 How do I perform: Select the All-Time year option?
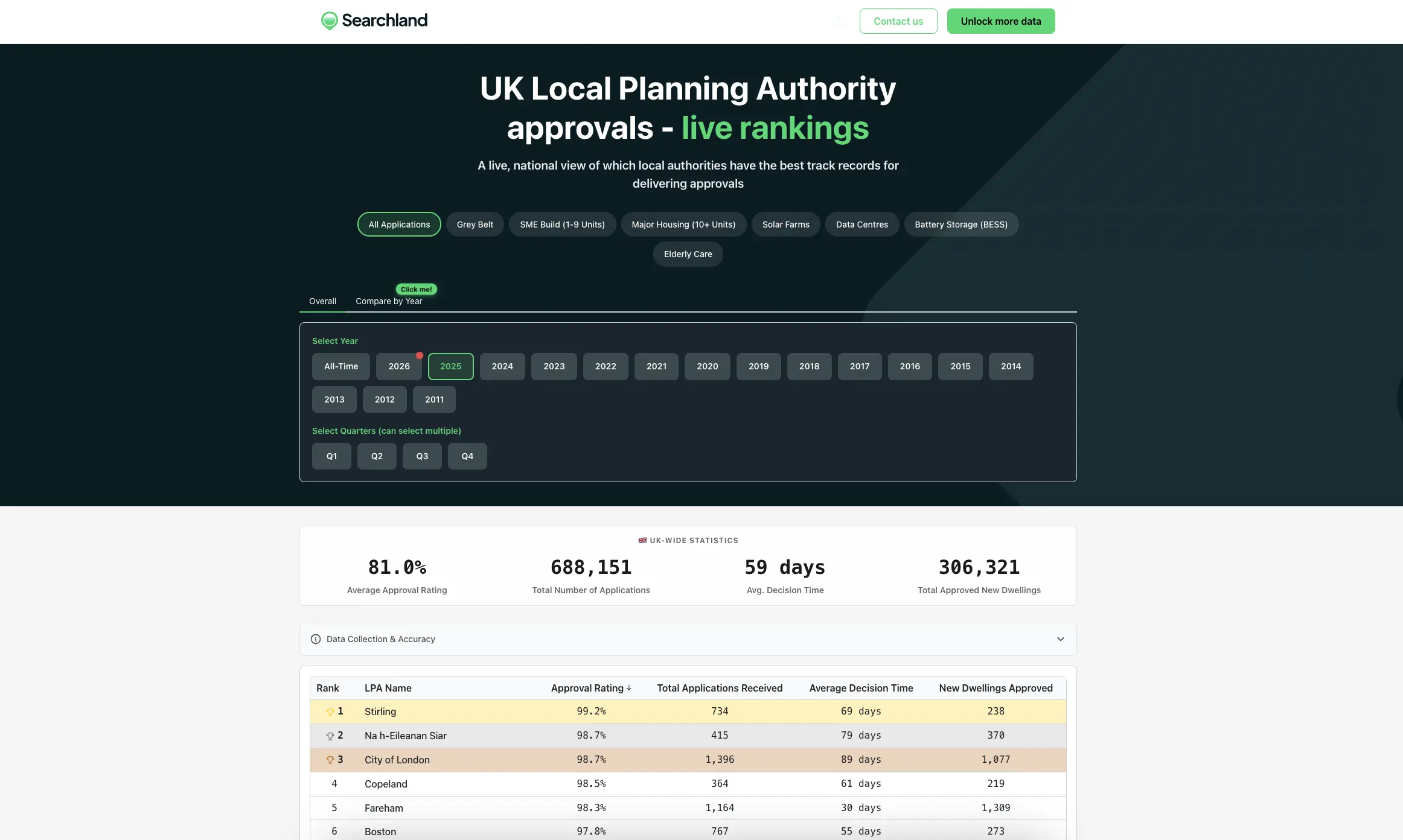(340, 366)
